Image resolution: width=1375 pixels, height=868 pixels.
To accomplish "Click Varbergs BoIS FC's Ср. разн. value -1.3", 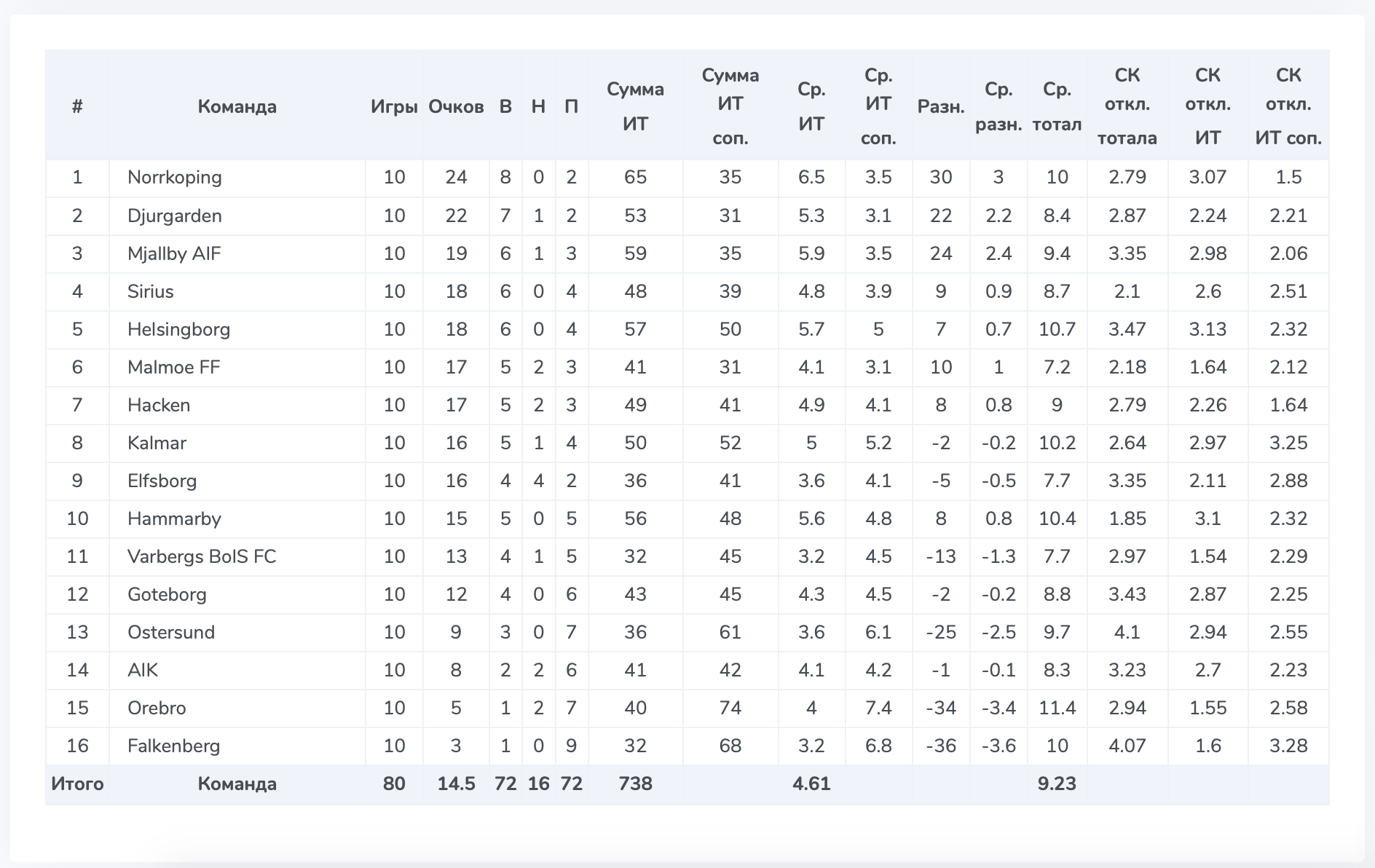I will click(x=998, y=556).
